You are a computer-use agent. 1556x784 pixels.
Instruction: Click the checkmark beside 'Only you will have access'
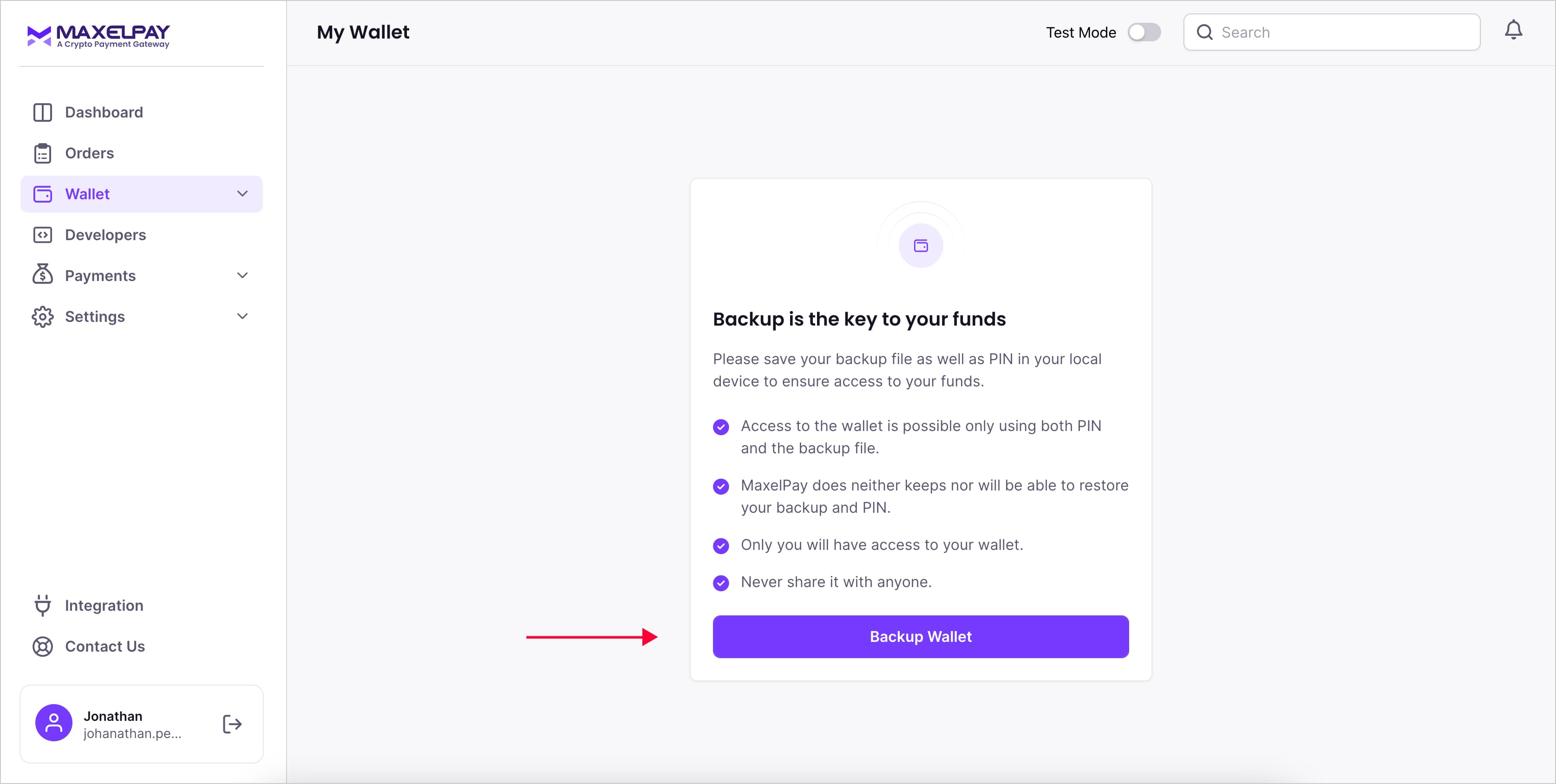coord(720,545)
